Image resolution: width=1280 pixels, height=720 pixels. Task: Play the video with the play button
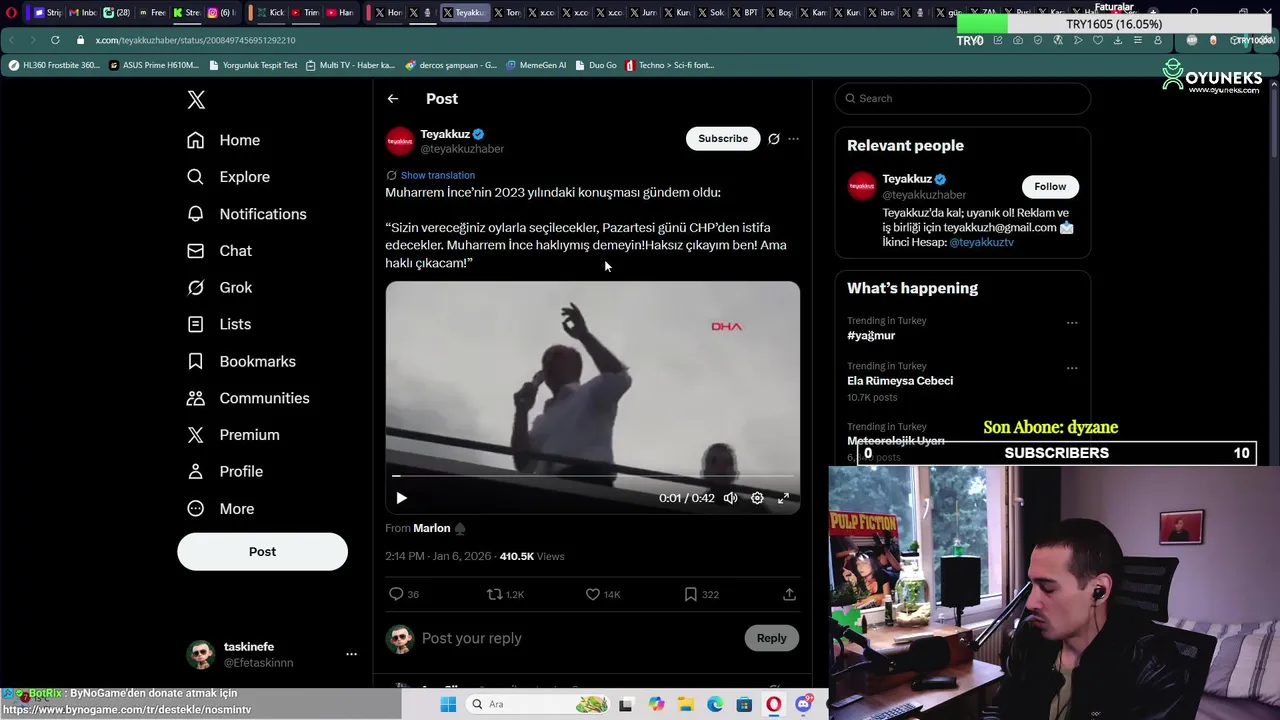tap(401, 498)
